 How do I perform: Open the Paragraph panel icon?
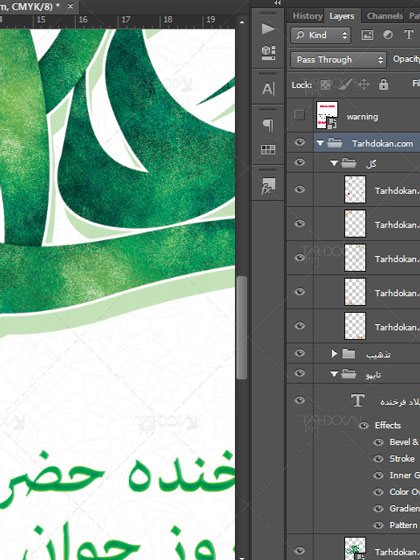tap(268, 125)
